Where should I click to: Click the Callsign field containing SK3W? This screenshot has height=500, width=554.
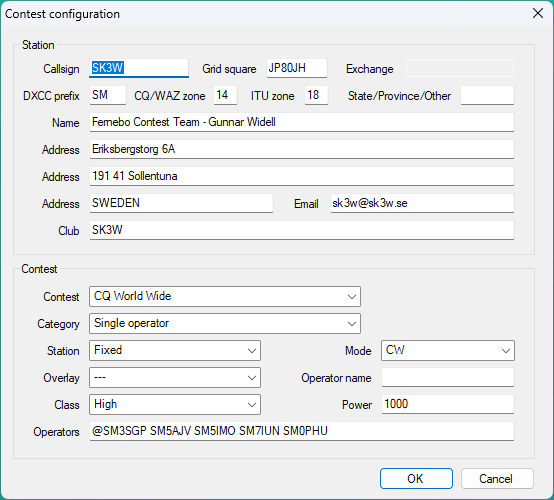coord(139,68)
